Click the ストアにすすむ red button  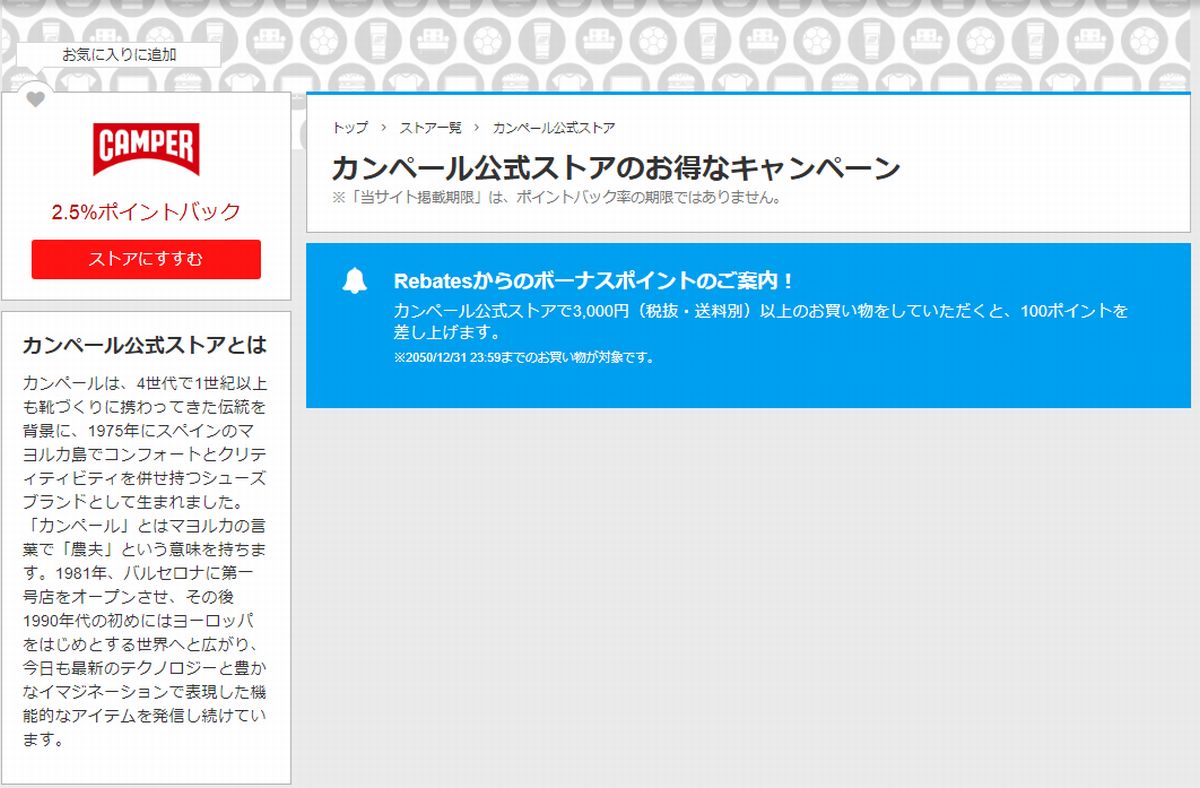tap(146, 259)
